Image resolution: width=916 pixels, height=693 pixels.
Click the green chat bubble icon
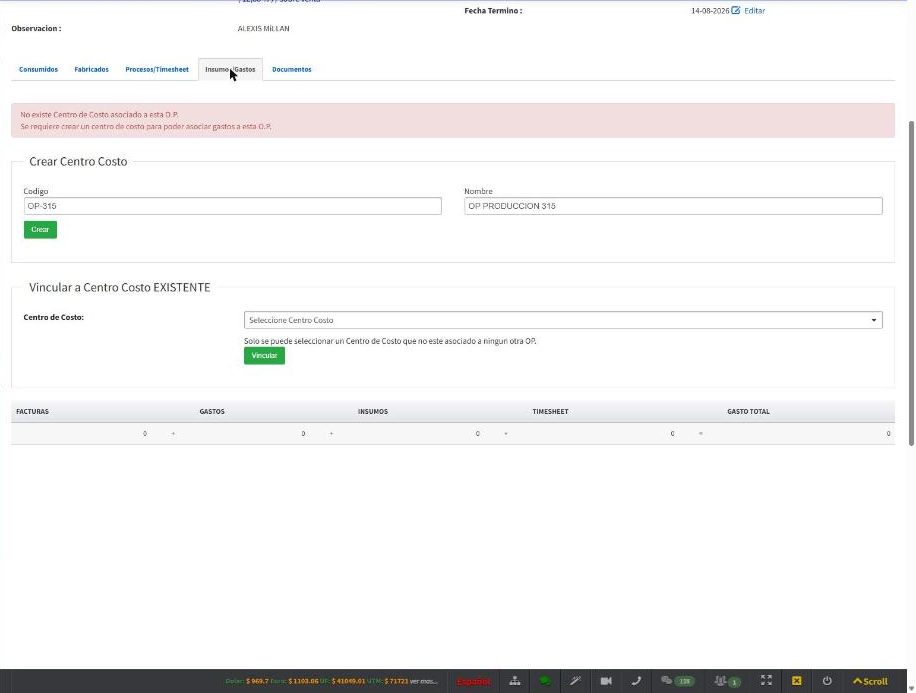click(545, 681)
